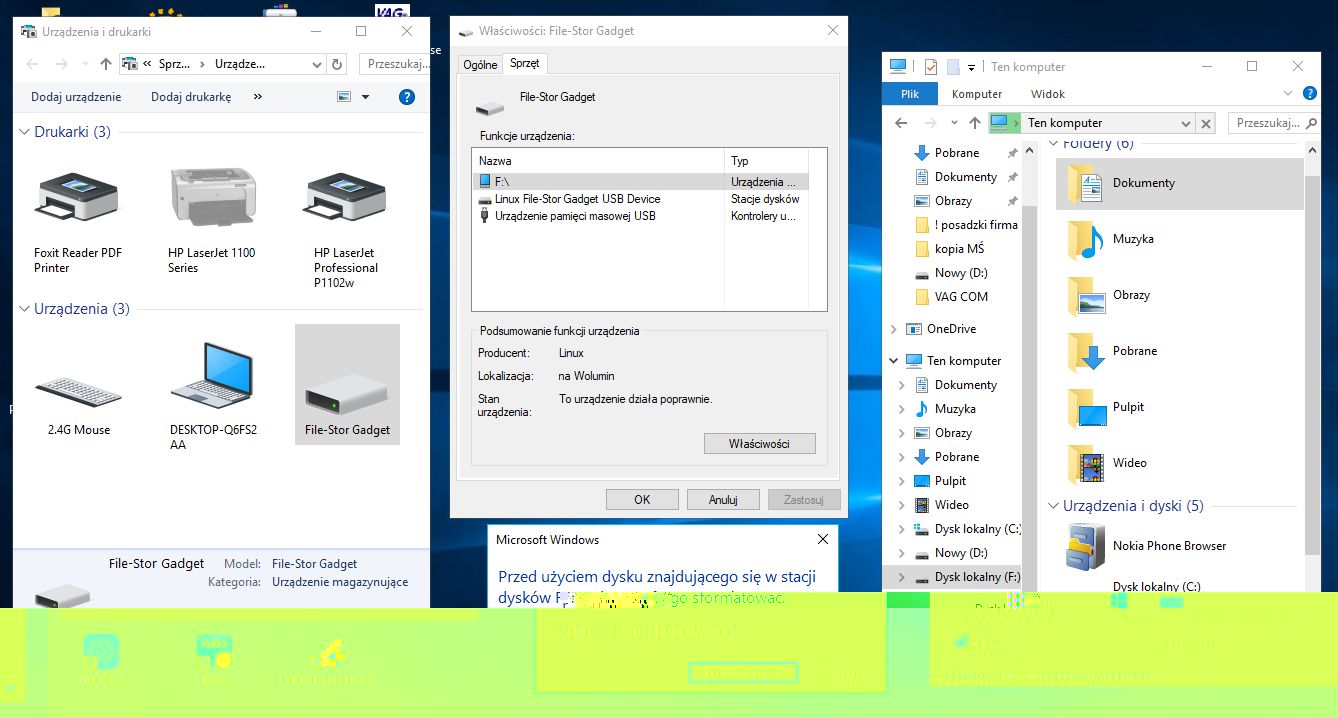1338x718 pixels.
Task: Open the Widok ribbon tab
Action: click(x=1047, y=94)
